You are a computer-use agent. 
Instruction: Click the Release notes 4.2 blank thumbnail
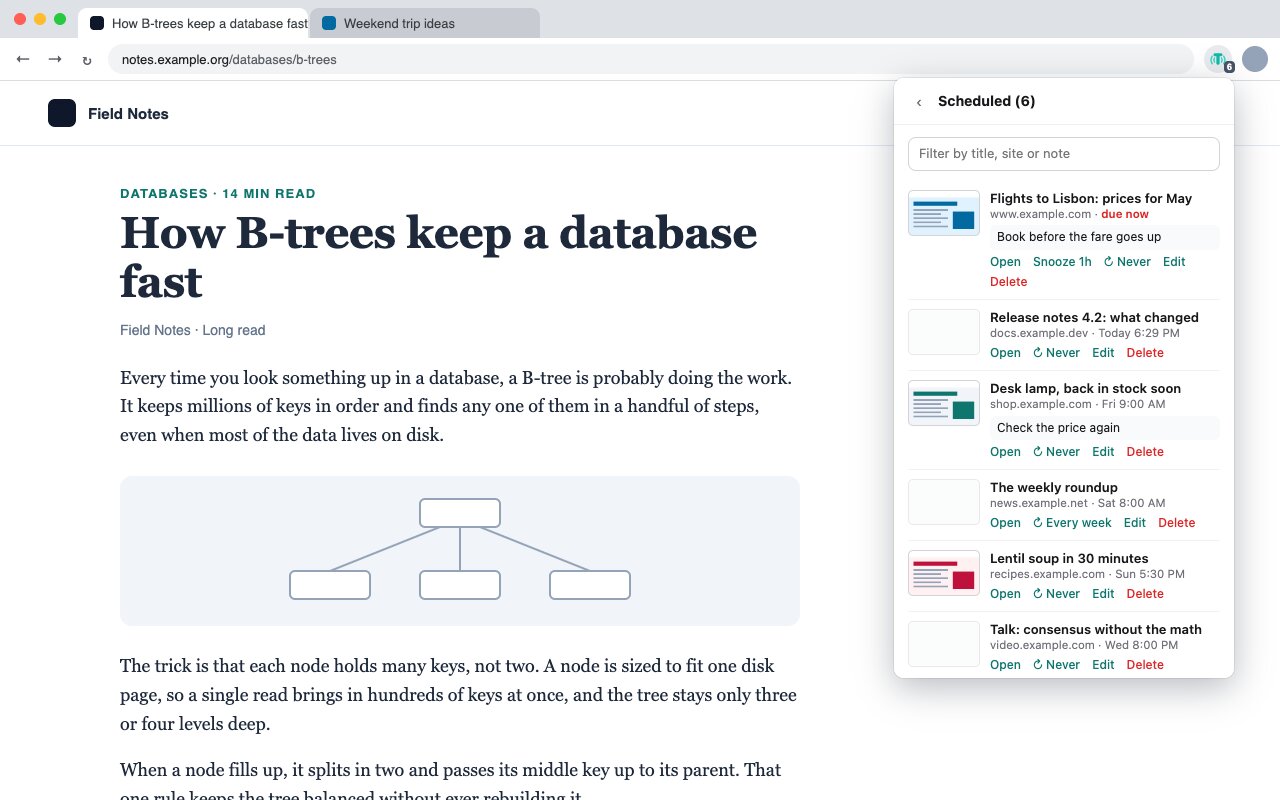(944, 332)
